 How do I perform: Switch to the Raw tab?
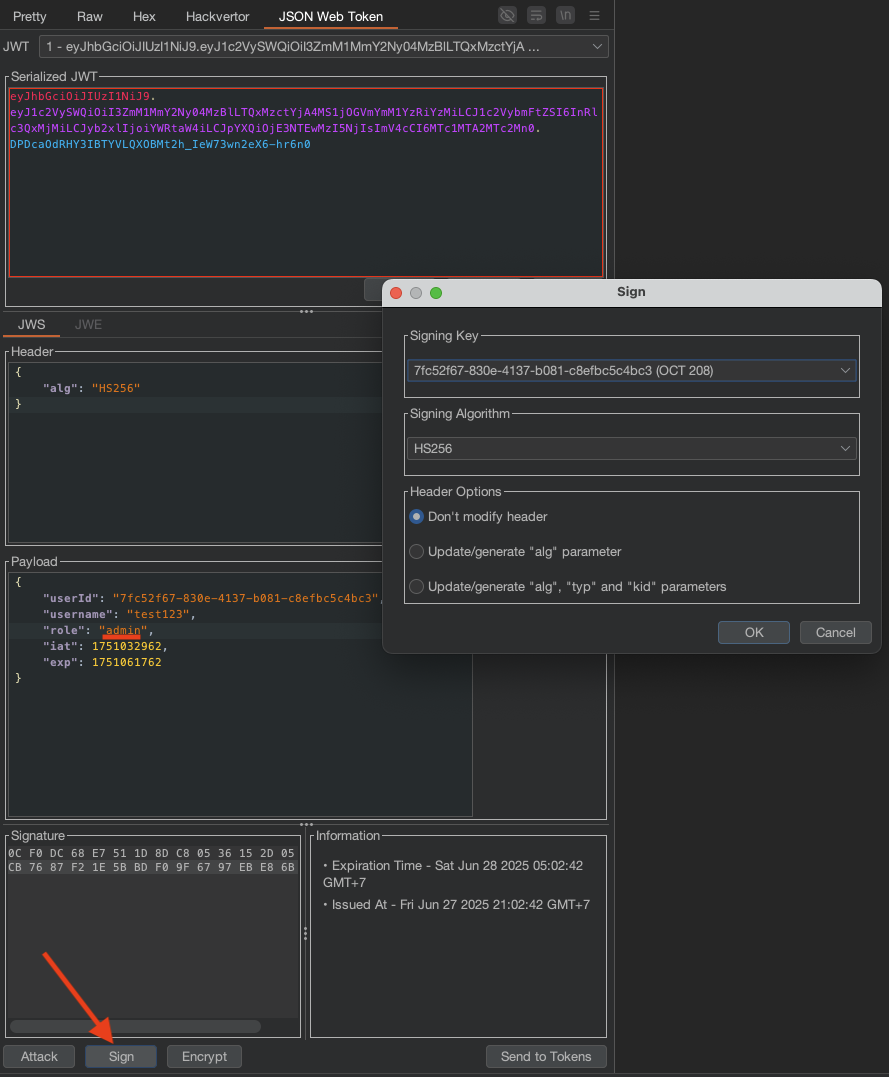point(89,16)
